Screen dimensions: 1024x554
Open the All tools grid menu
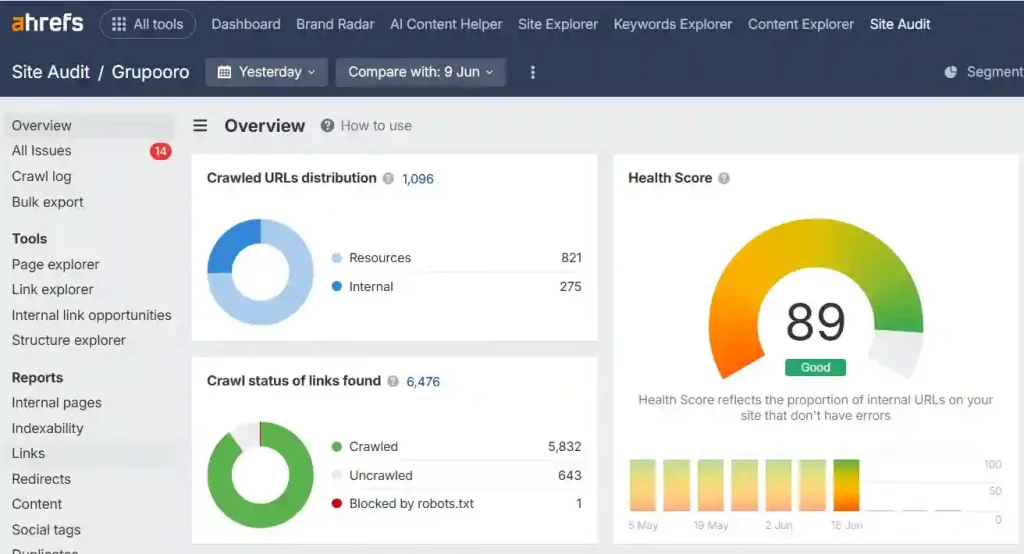pos(148,24)
